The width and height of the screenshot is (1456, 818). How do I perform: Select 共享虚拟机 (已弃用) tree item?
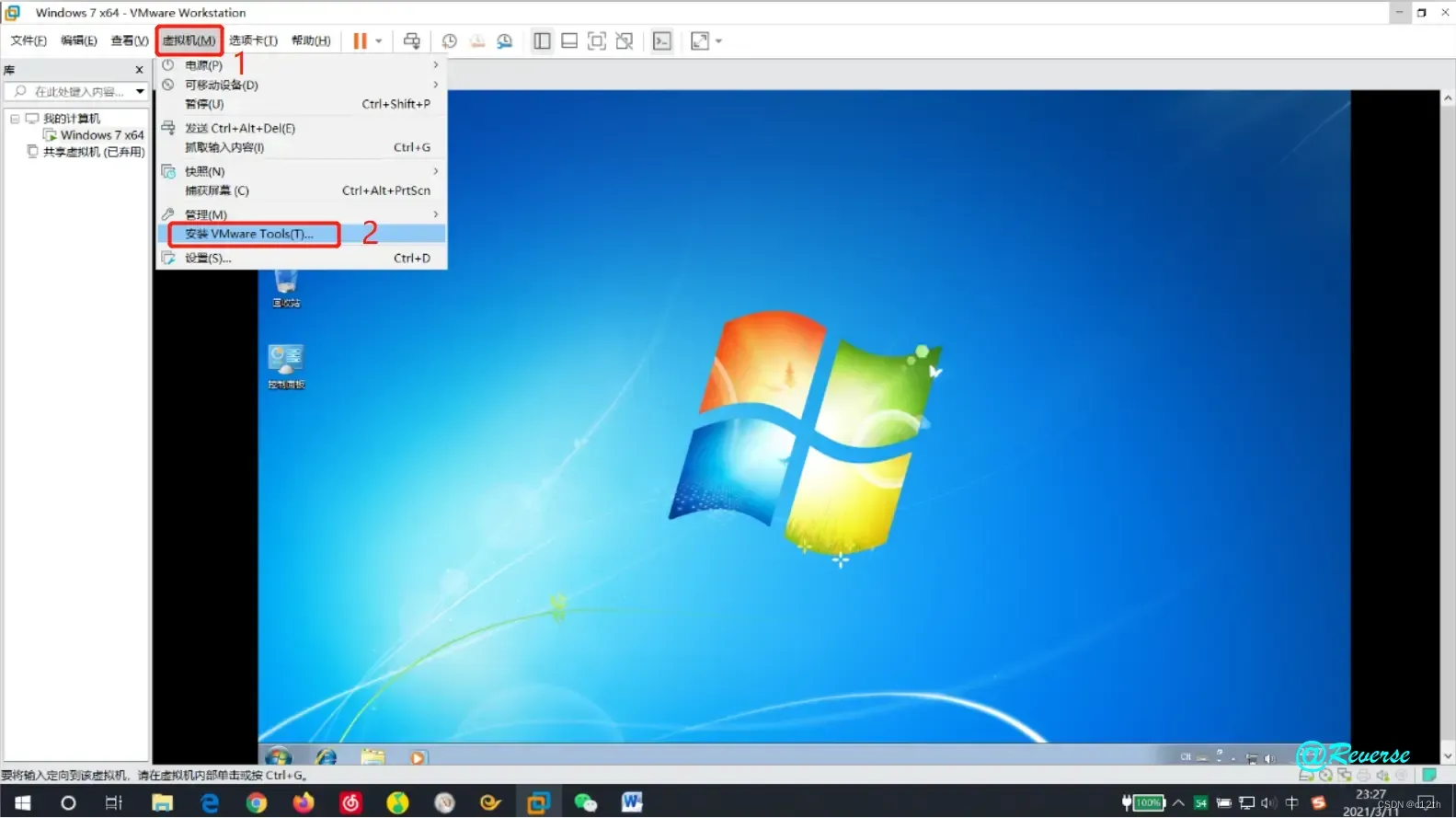(94, 152)
